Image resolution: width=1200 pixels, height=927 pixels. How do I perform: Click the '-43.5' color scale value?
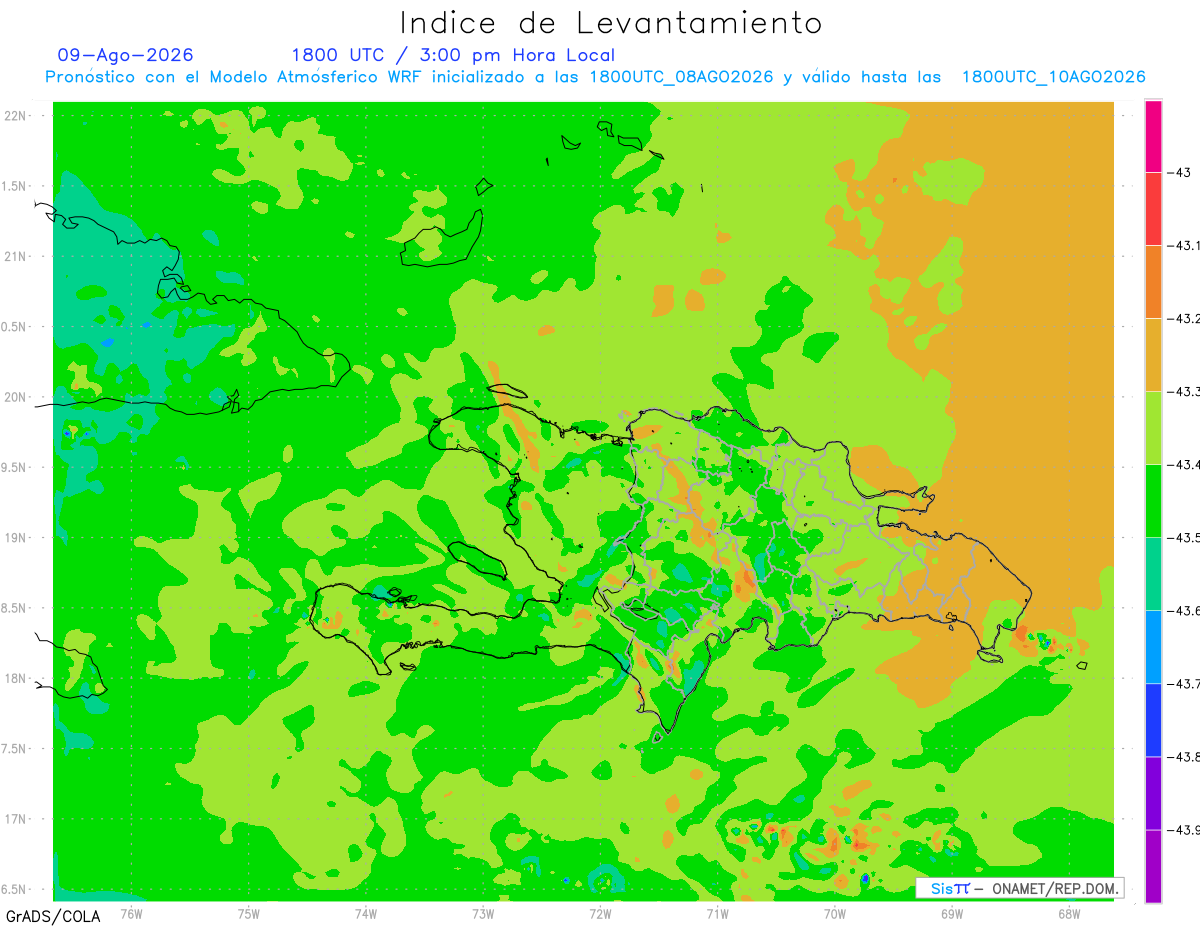1184,538
